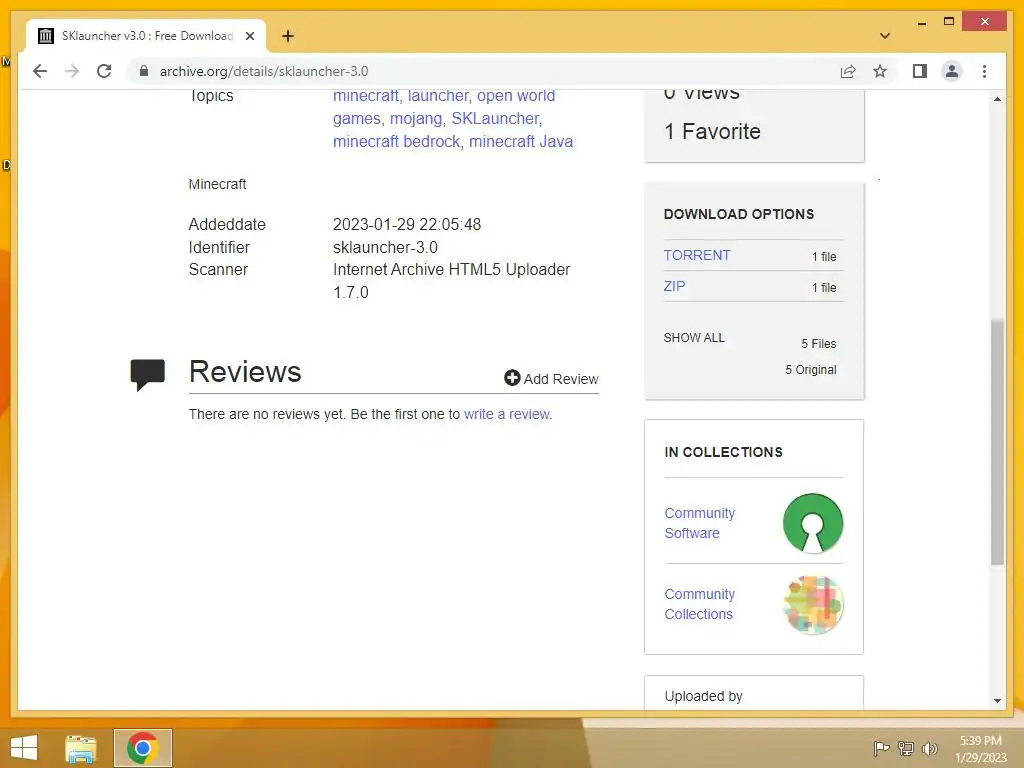Viewport: 1024px width, 768px height.
Task: Download the ZIP option
Action: (x=674, y=286)
